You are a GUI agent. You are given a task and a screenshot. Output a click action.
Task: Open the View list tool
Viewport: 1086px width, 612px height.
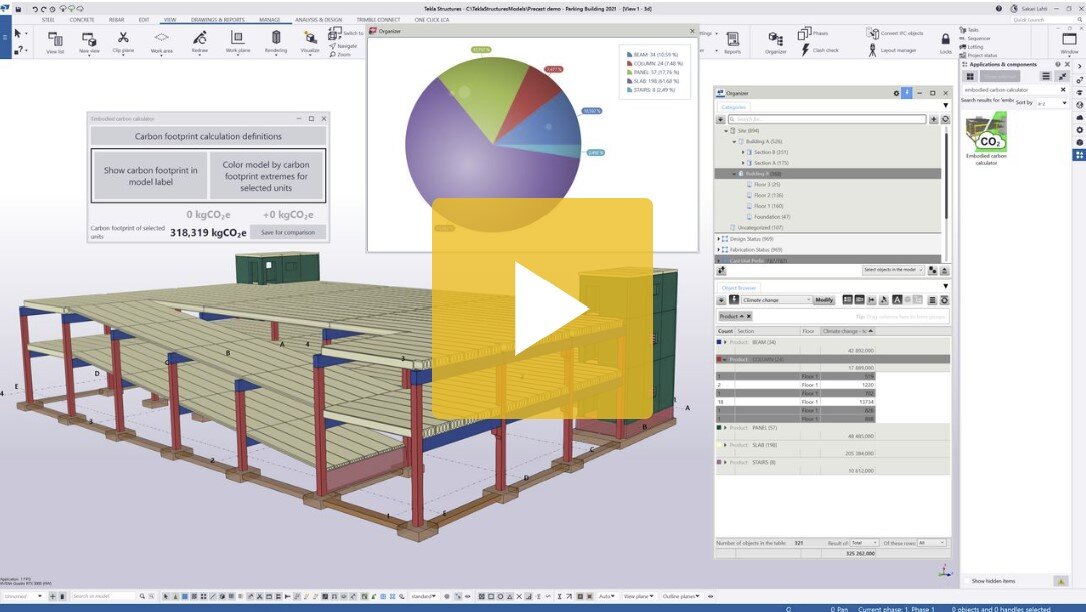pos(55,42)
